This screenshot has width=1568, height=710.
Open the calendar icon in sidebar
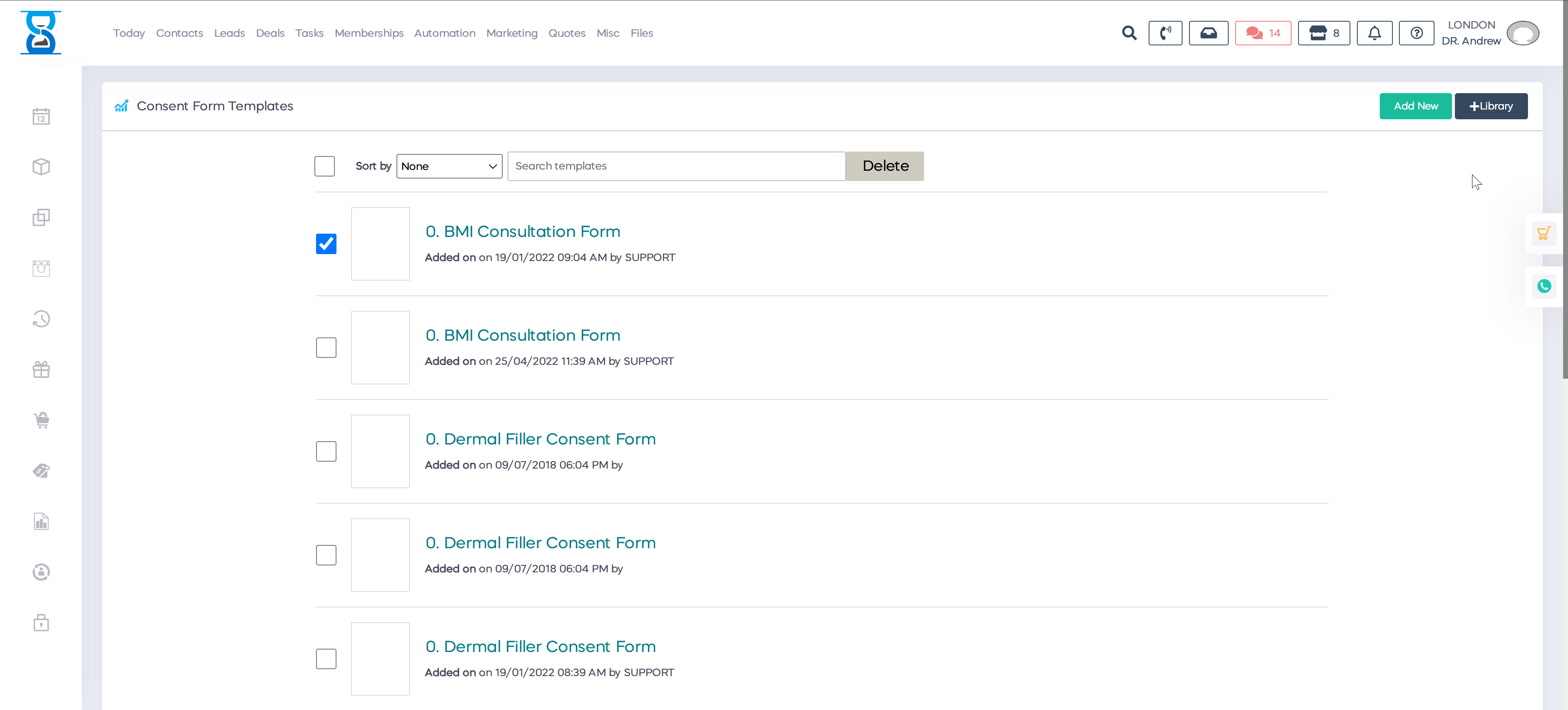[41, 116]
